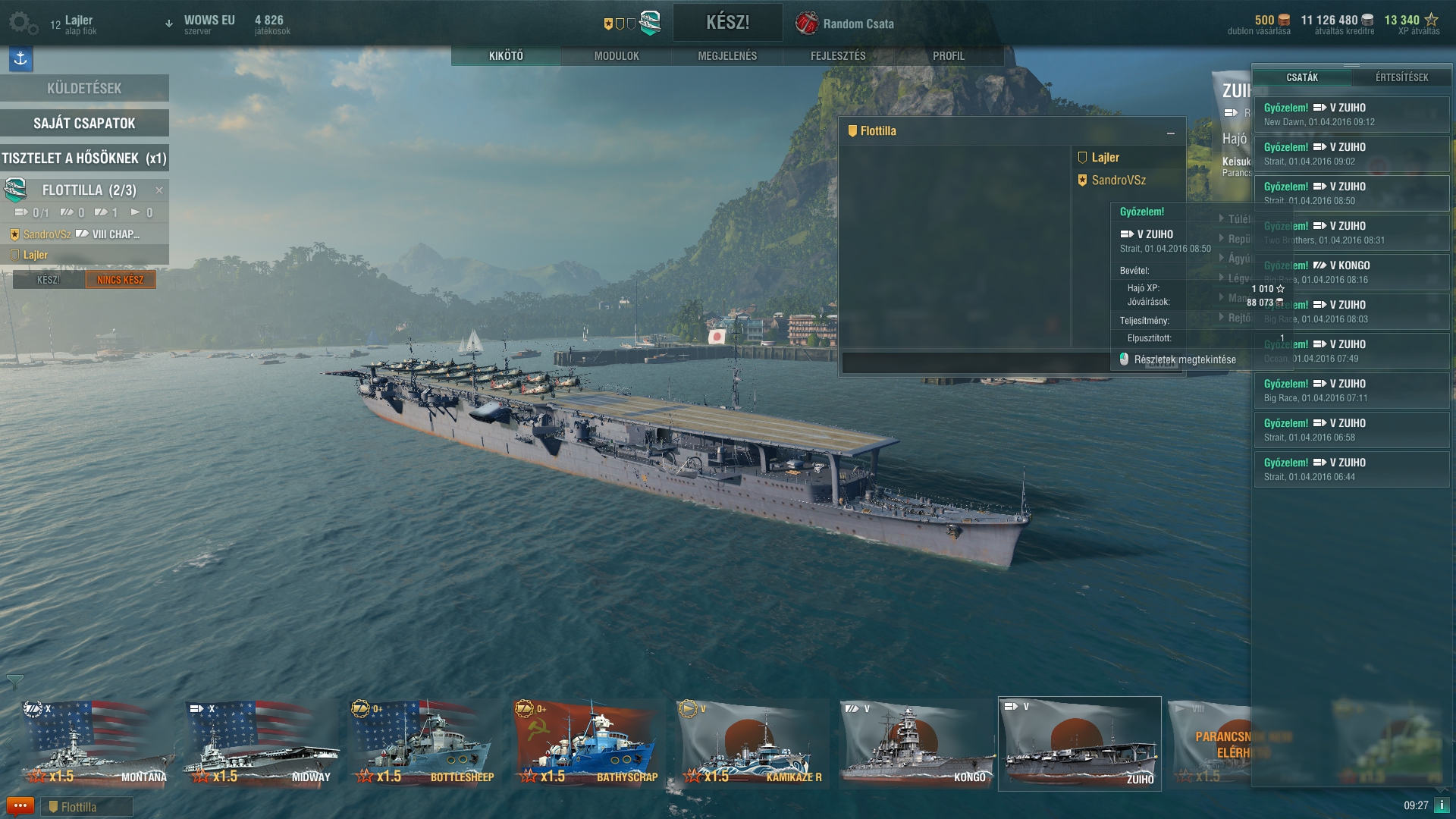
Task: Click the anchor port icon
Action: pos(20,58)
